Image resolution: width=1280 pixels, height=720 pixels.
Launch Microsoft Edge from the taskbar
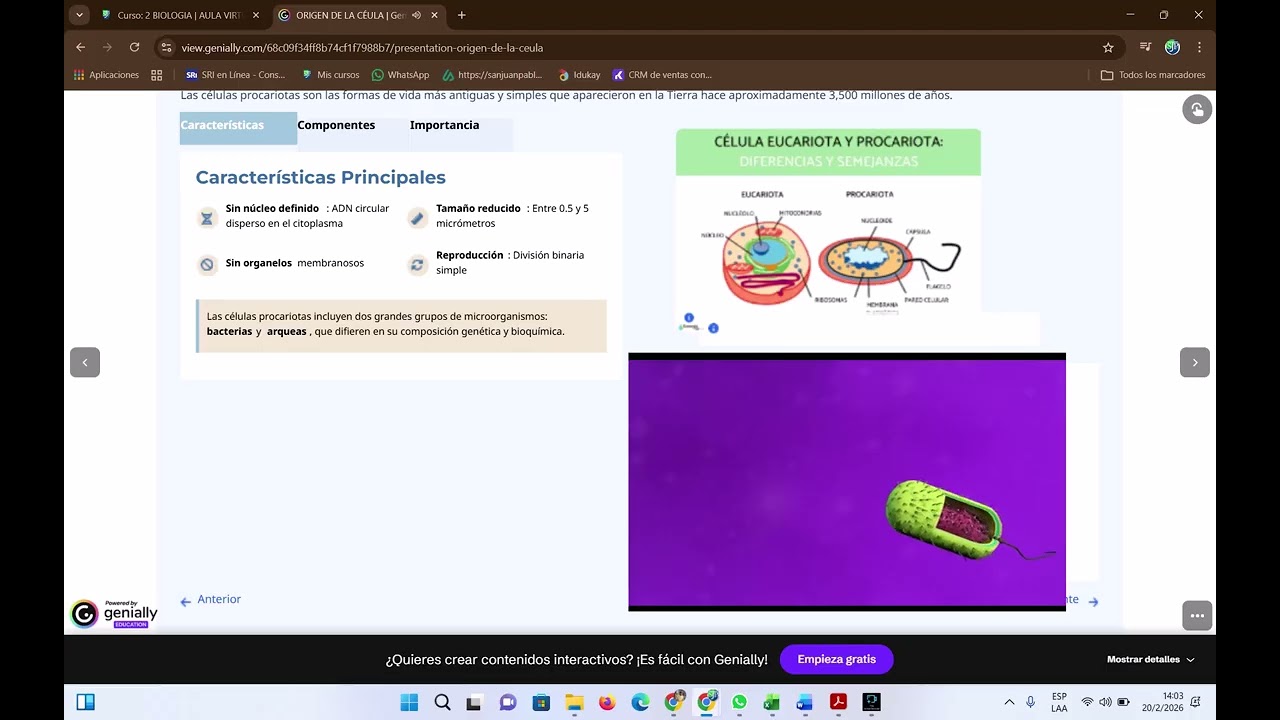640,703
